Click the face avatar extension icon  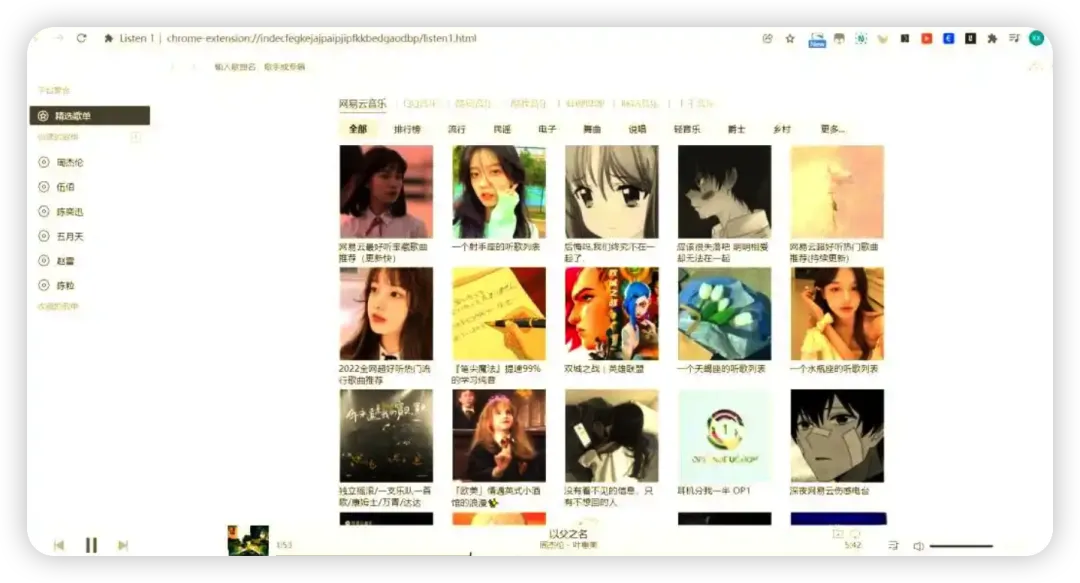[839, 39]
